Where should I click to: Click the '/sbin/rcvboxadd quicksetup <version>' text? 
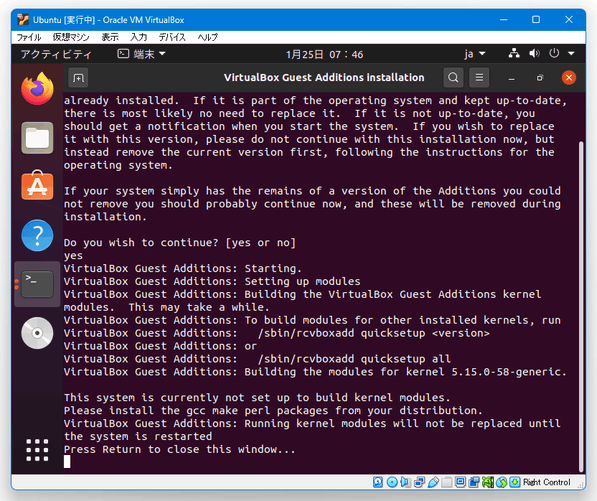coord(374,333)
